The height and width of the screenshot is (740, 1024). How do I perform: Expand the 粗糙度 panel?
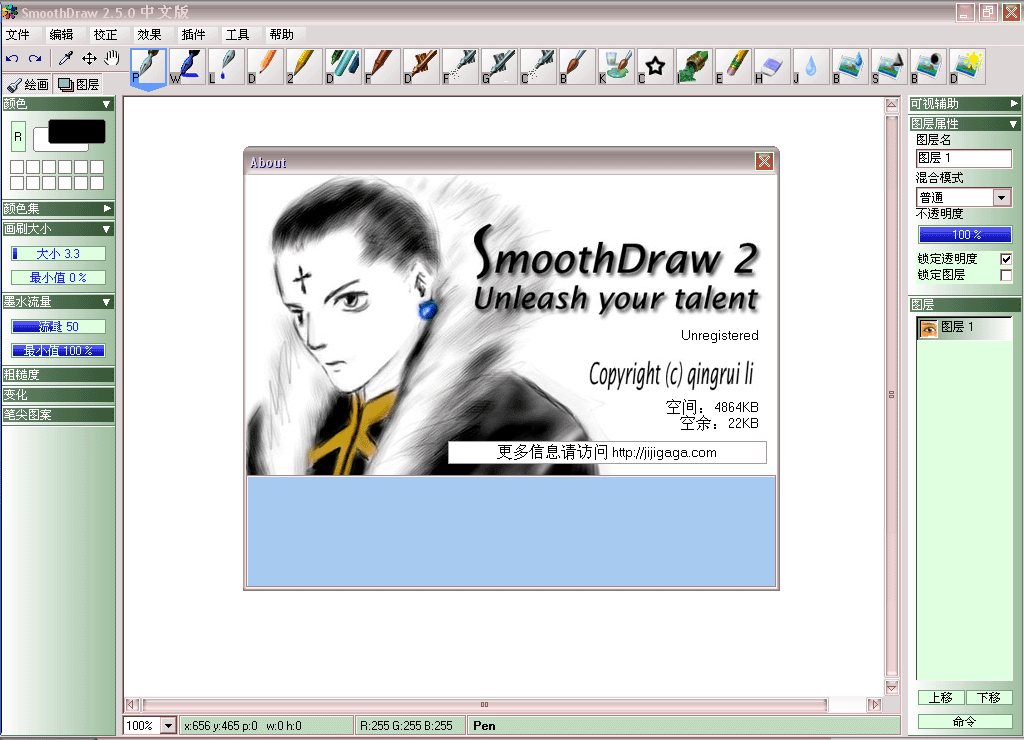tap(58, 374)
